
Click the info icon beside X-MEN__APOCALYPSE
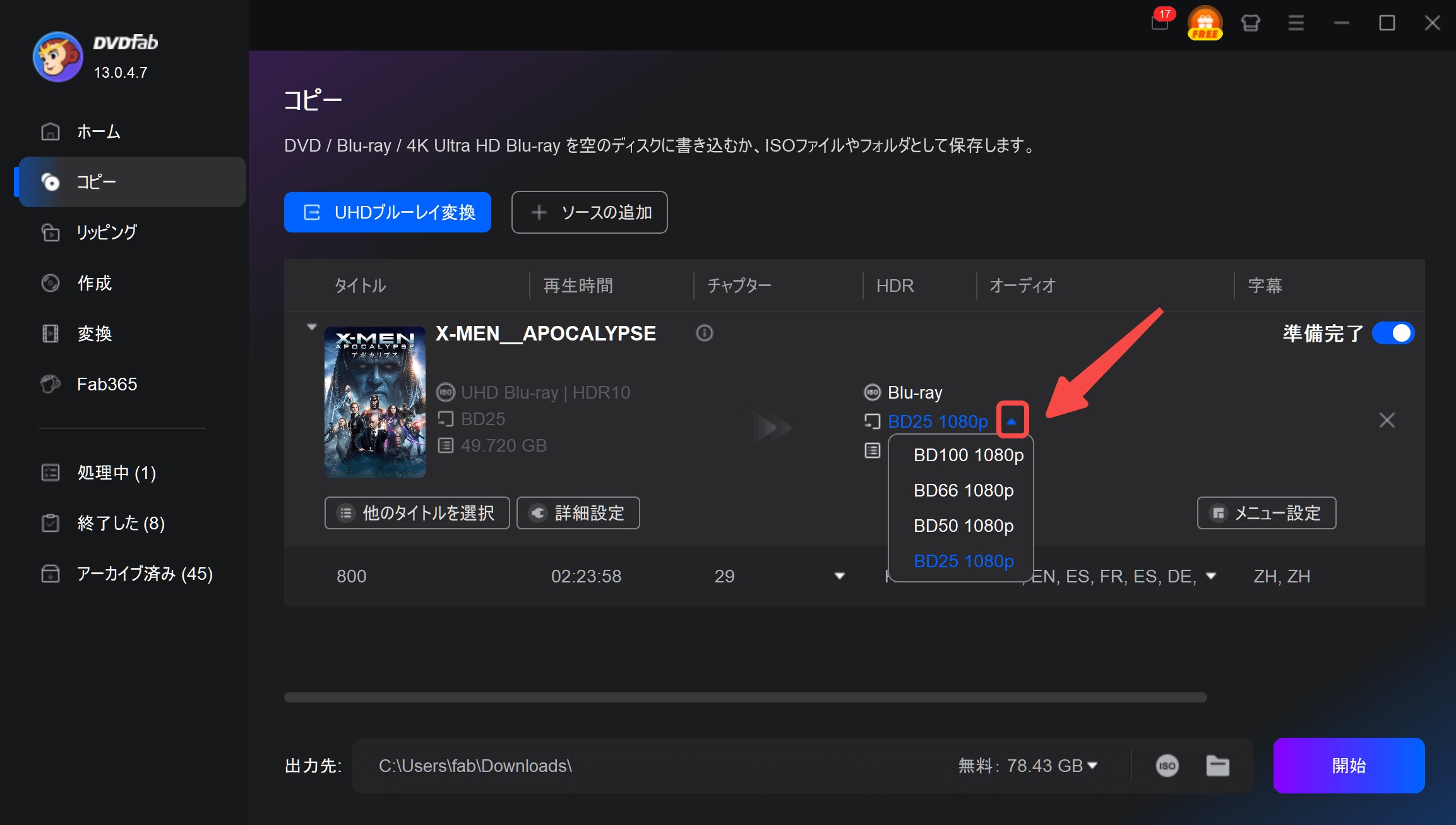(705, 333)
